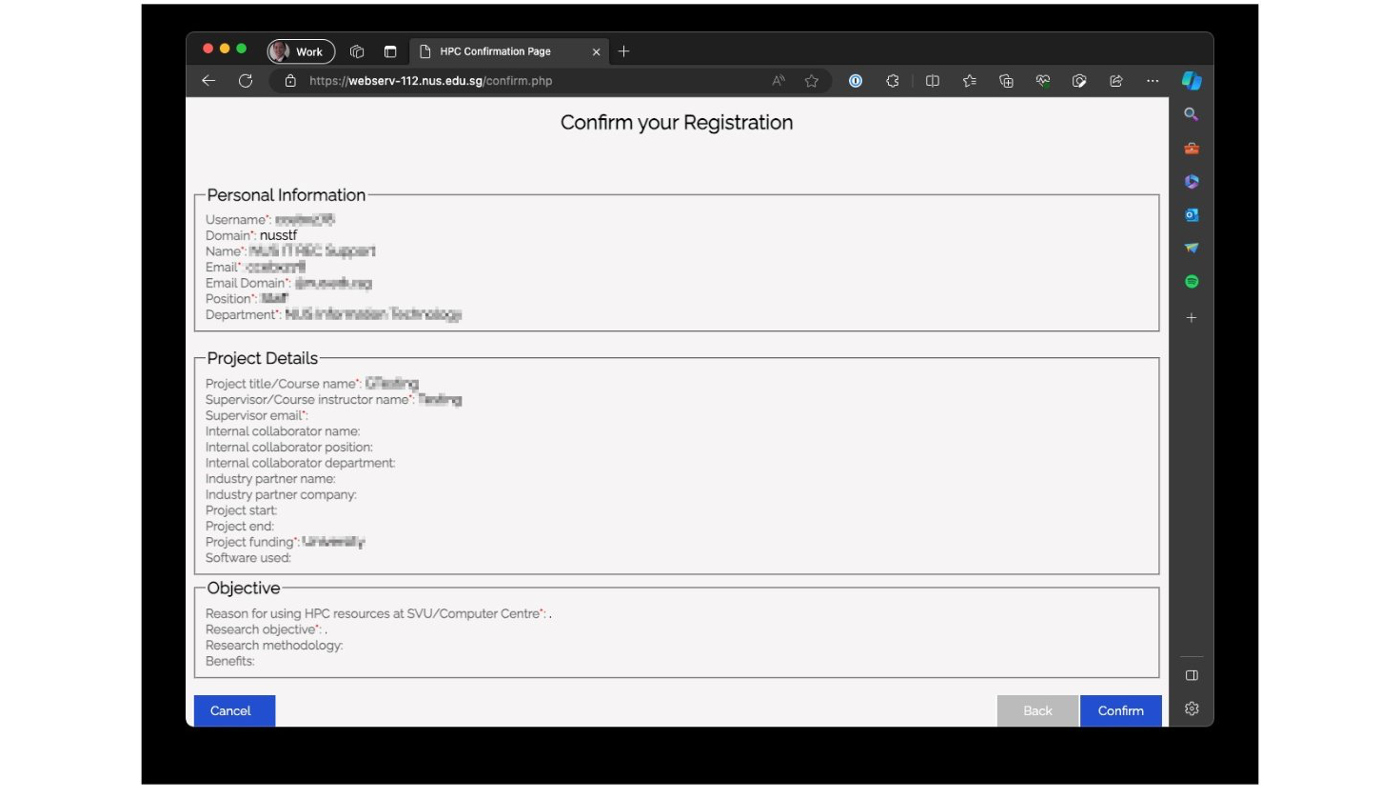Click the Position label

(231, 299)
